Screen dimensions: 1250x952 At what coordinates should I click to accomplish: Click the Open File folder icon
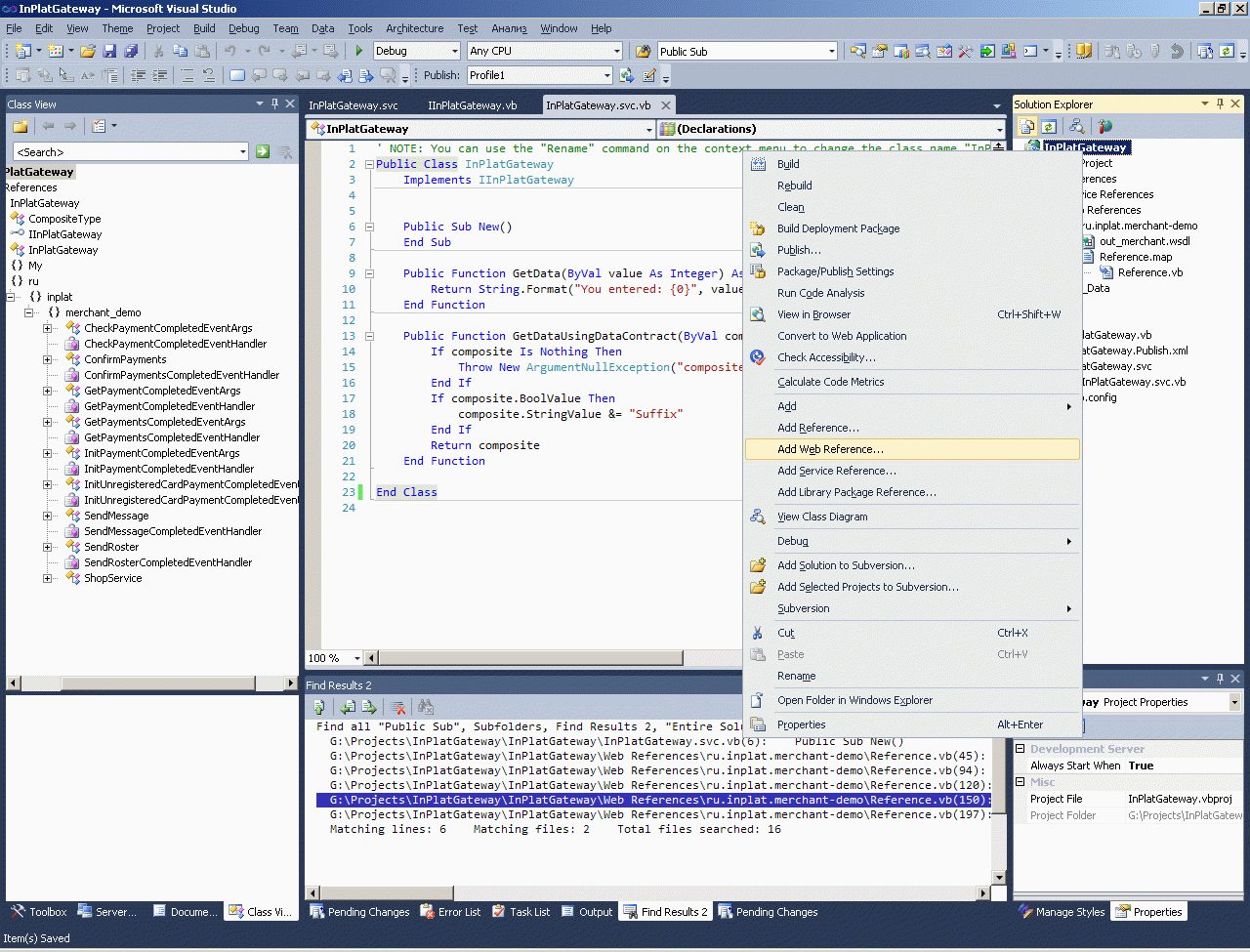[88, 51]
